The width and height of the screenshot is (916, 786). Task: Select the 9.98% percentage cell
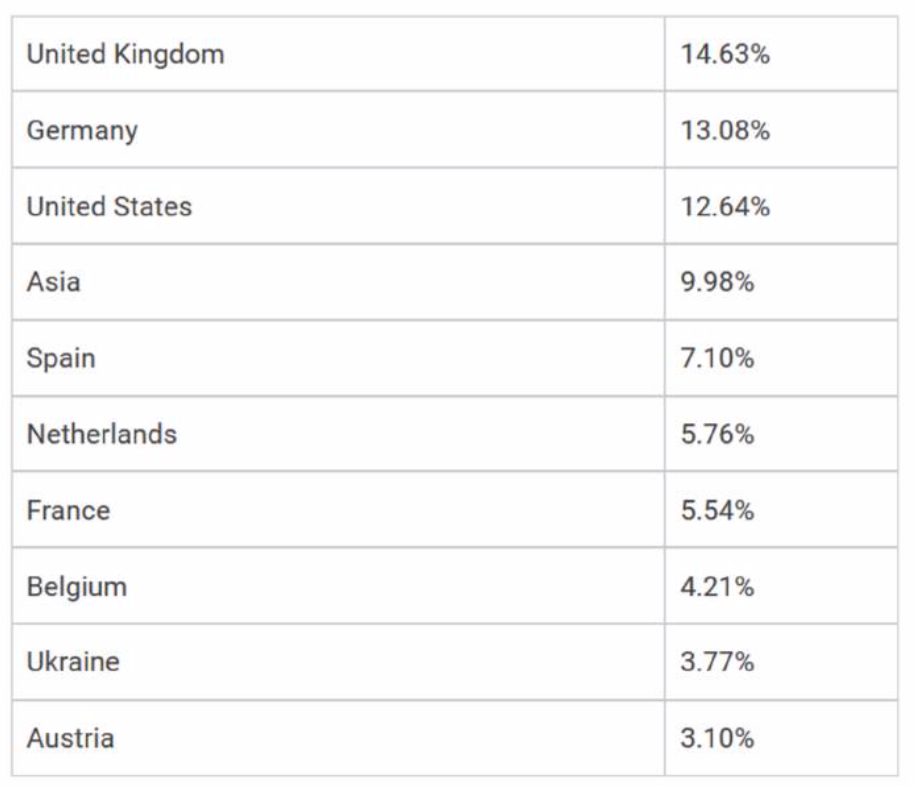[x=717, y=282]
